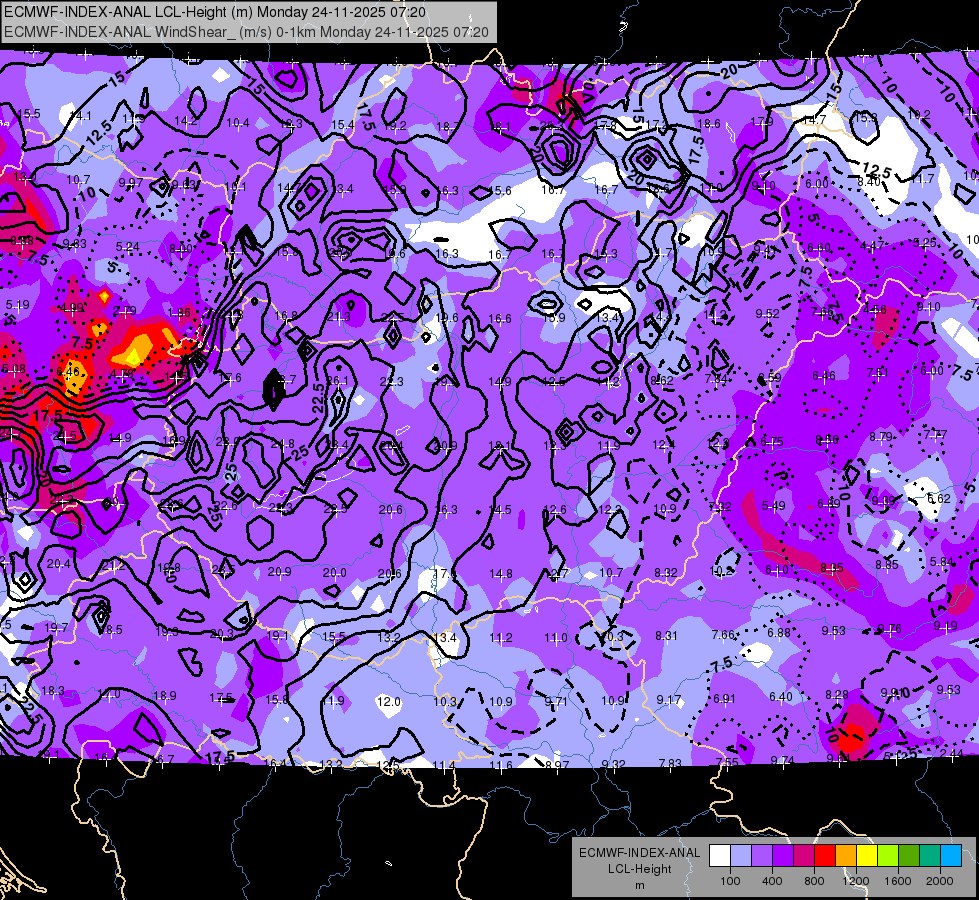Screen dimensions: 979x900
Task: Click the grid value 6.40
Action: click(781, 696)
